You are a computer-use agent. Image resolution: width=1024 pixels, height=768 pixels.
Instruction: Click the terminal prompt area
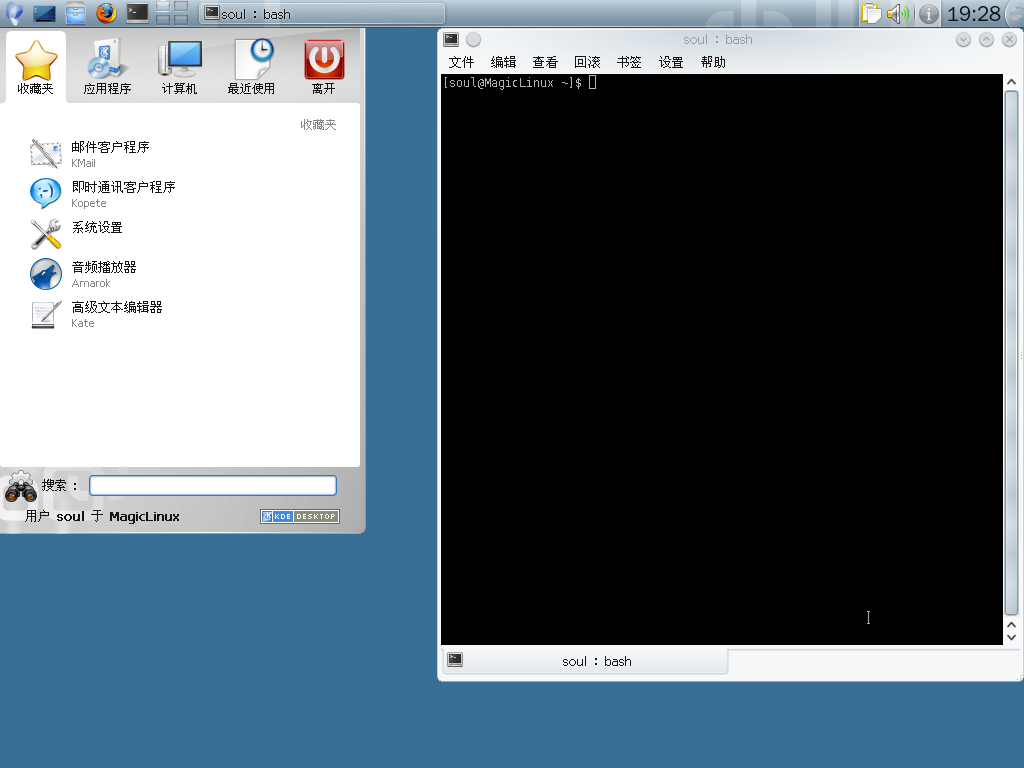pyautogui.click(x=722, y=359)
